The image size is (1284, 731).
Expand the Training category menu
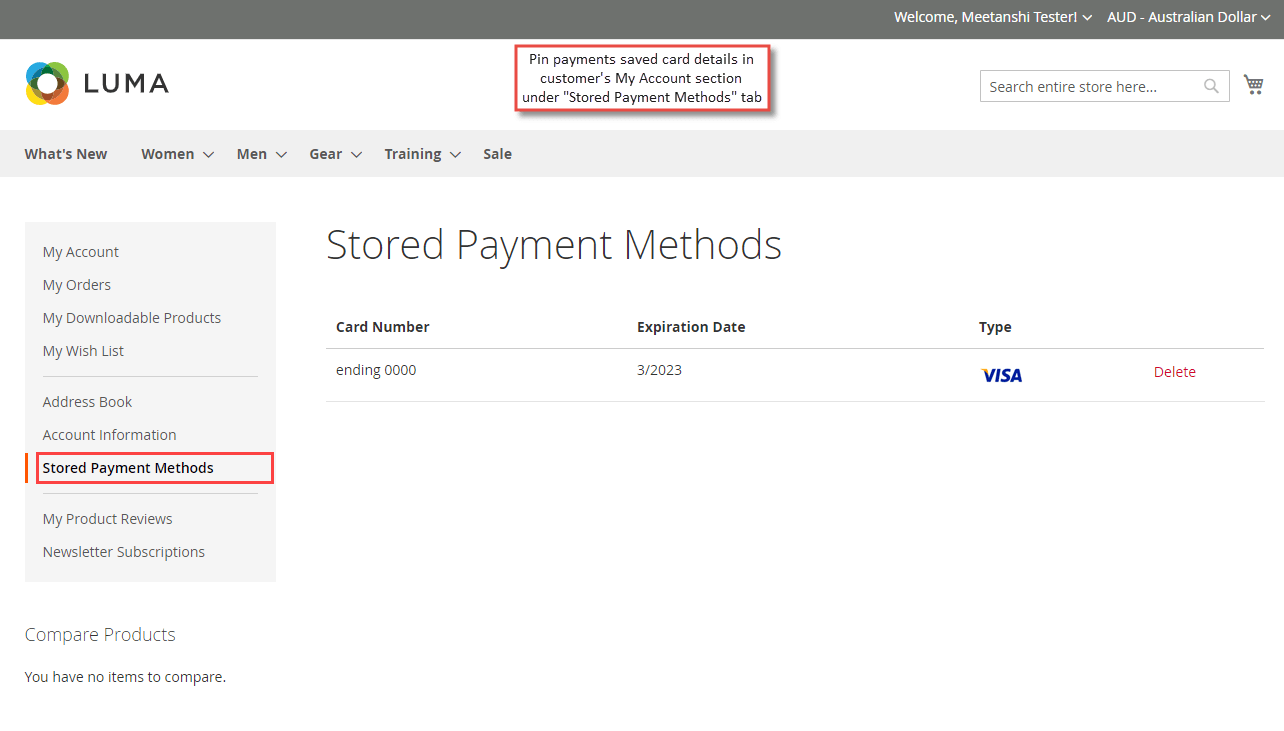[x=413, y=153]
